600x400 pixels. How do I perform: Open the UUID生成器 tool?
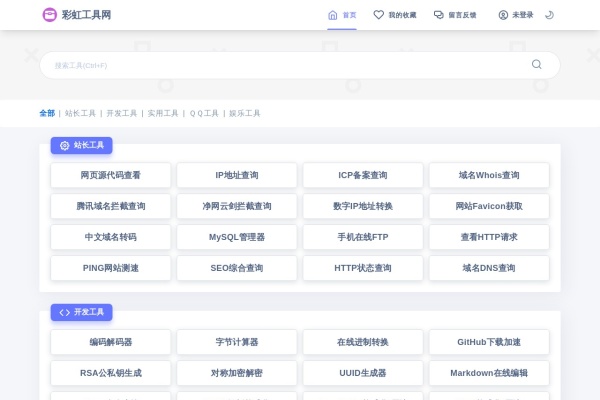(363, 373)
